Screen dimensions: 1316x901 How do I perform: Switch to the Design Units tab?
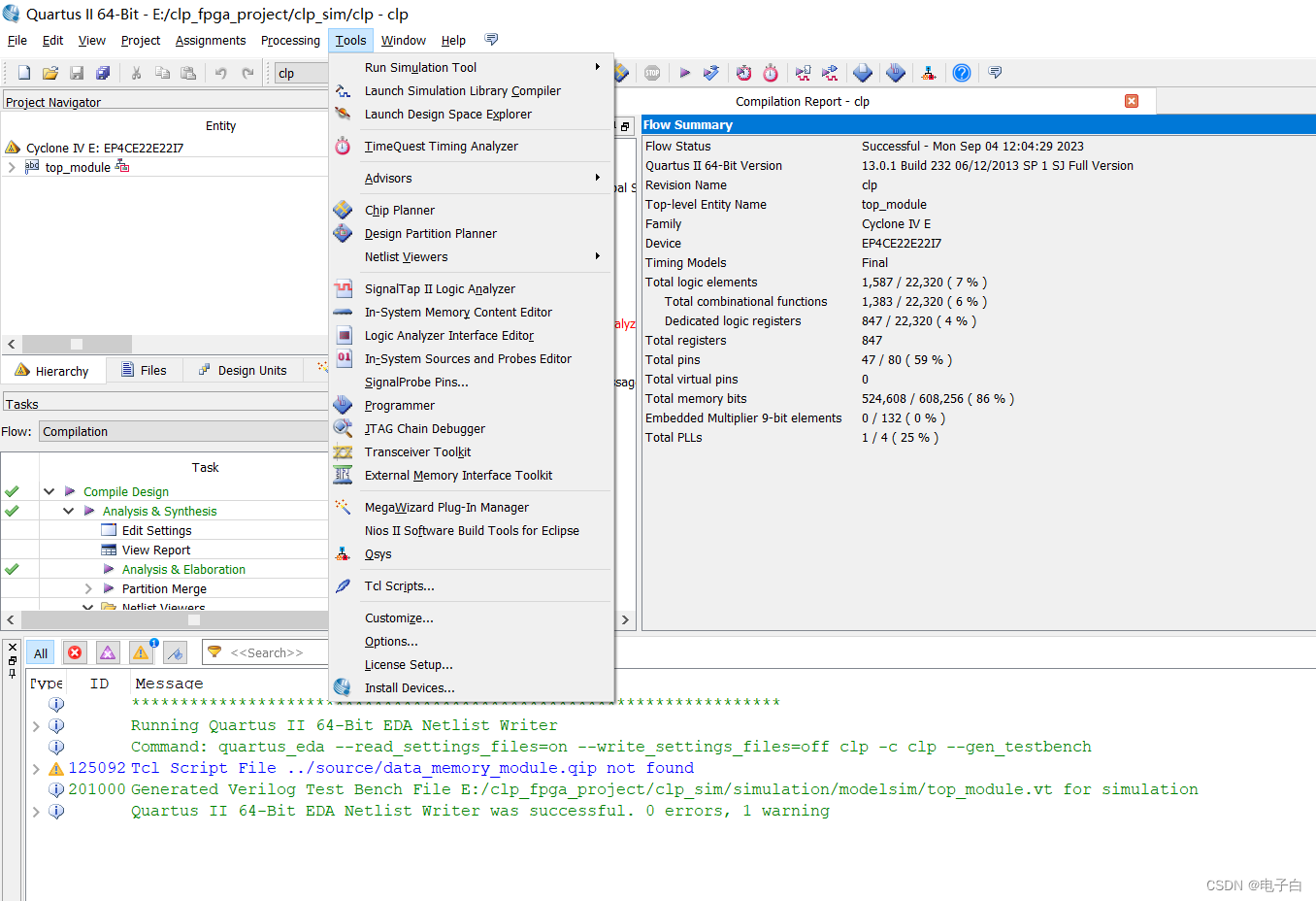pos(243,370)
